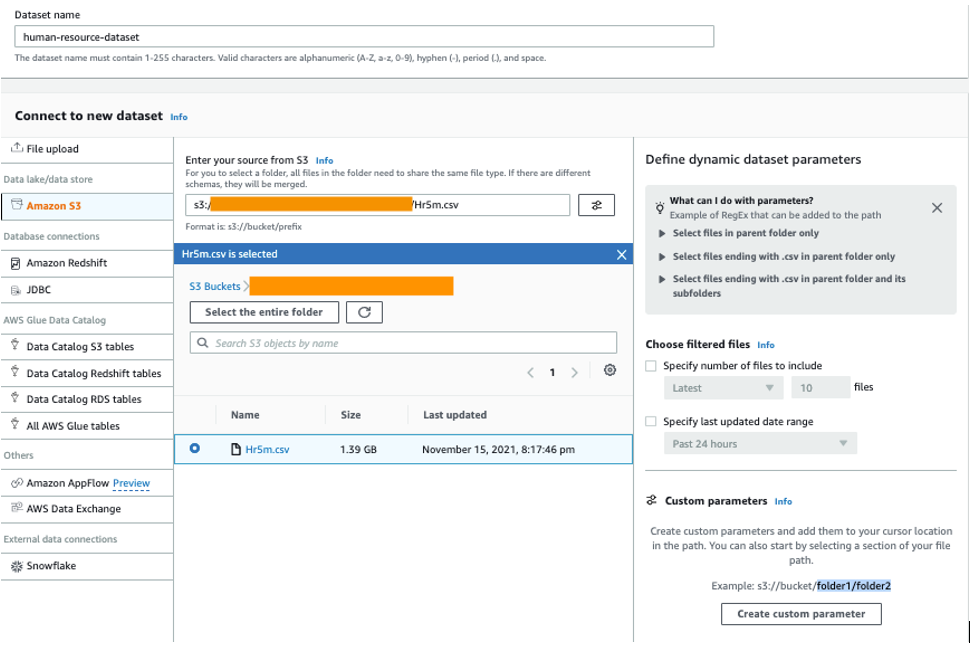Open table preferences gear icon
Viewport: 970px width, 647px height.
pyautogui.click(x=610, y=370)
